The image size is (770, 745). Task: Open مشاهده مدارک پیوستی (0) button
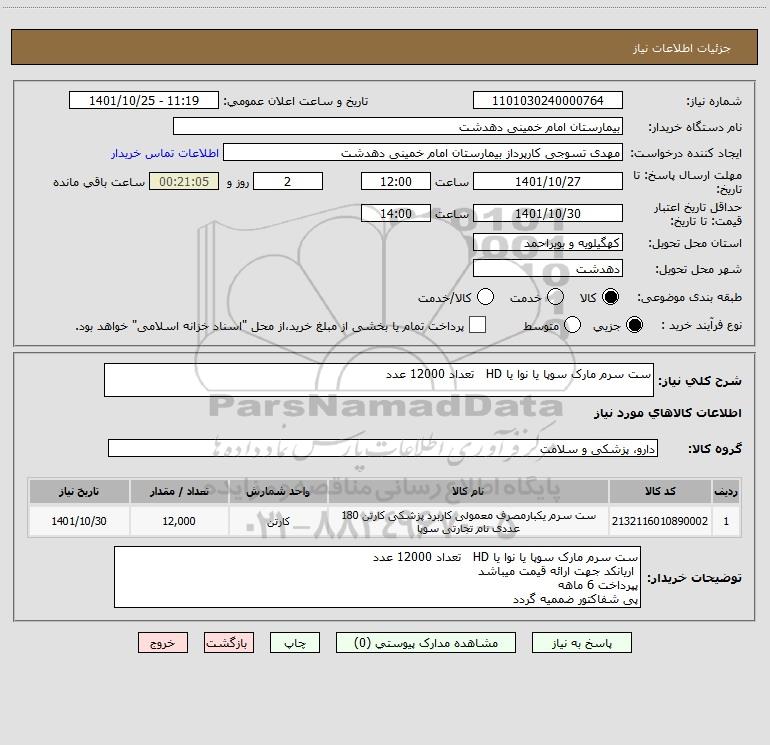click(x=426, y=643)
